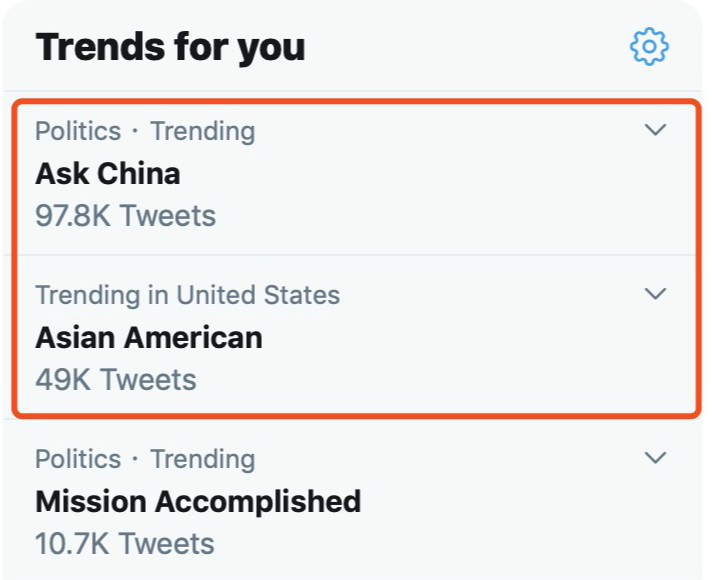View the Asian American trend title
Image resolution: width=712 pixels, height=580 pixels.
click(149, 338)
